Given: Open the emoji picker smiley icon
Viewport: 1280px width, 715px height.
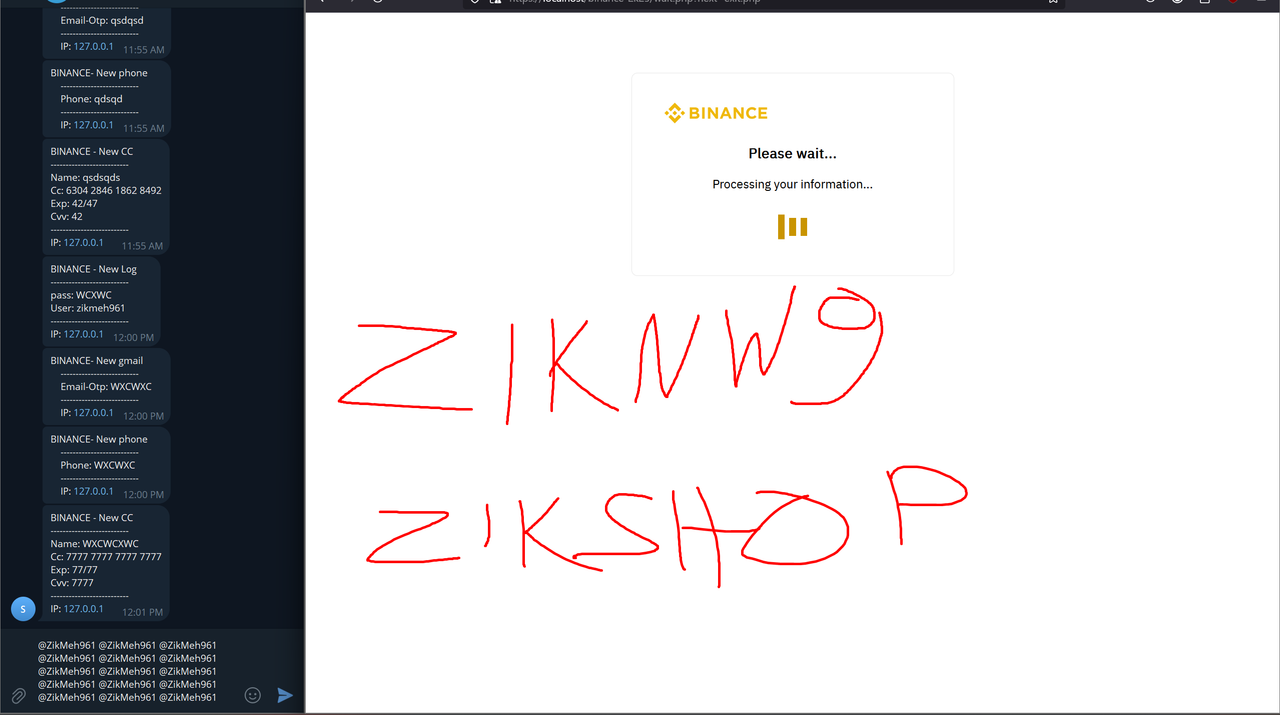Looking at the screenshot, I should 253,695.
